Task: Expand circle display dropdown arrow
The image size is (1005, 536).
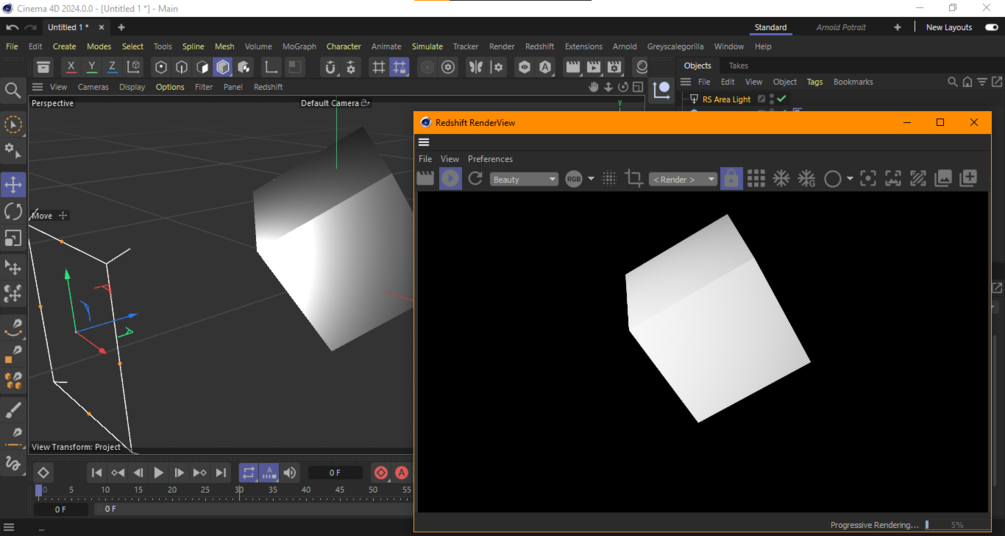Action: point(850,179)
